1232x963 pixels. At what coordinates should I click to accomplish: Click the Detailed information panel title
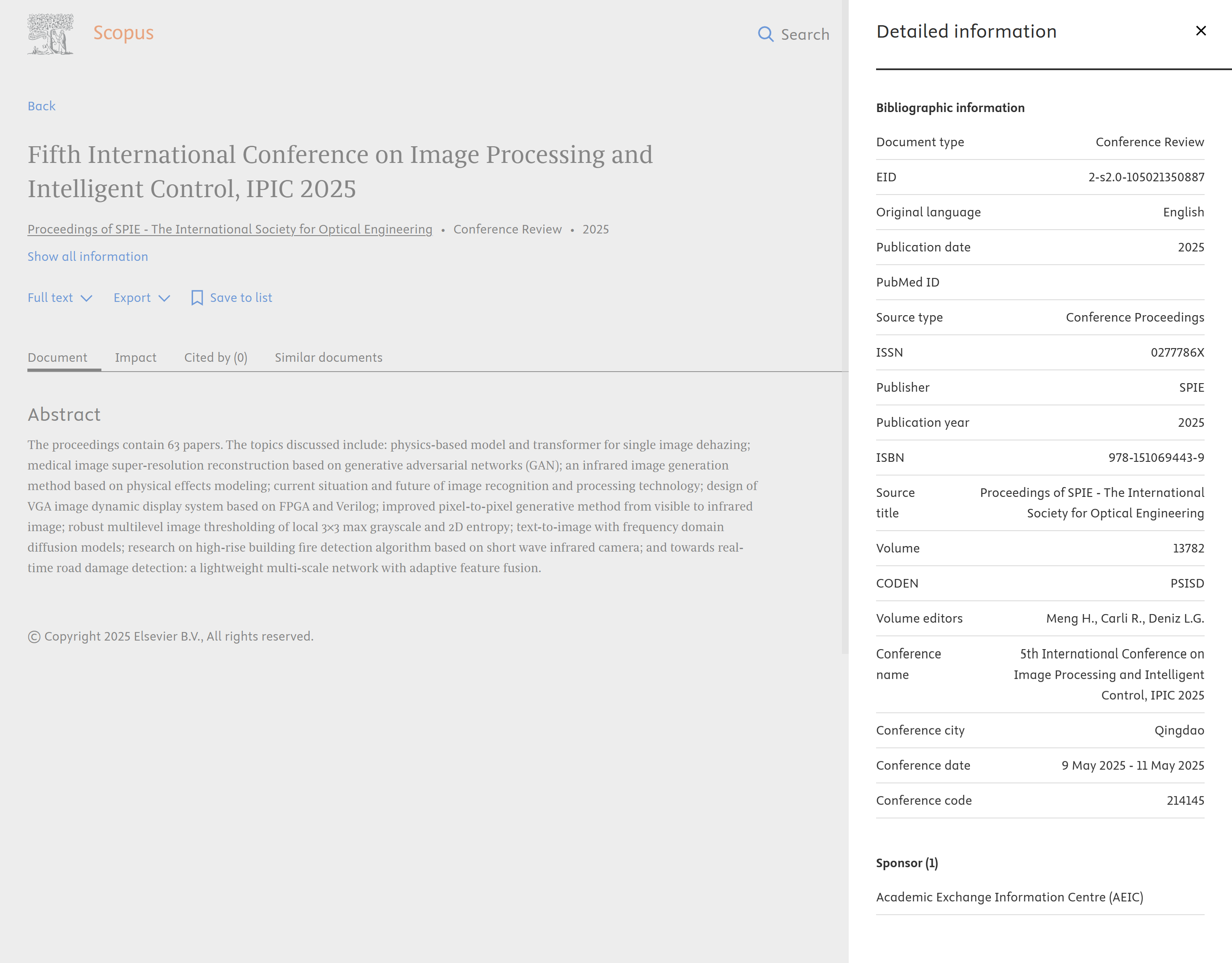coord(966,32)
